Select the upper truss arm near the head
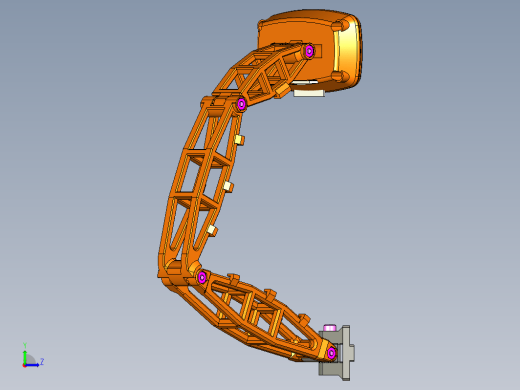Viewport: 520px width, 390px height. click(x=263, y=73)
